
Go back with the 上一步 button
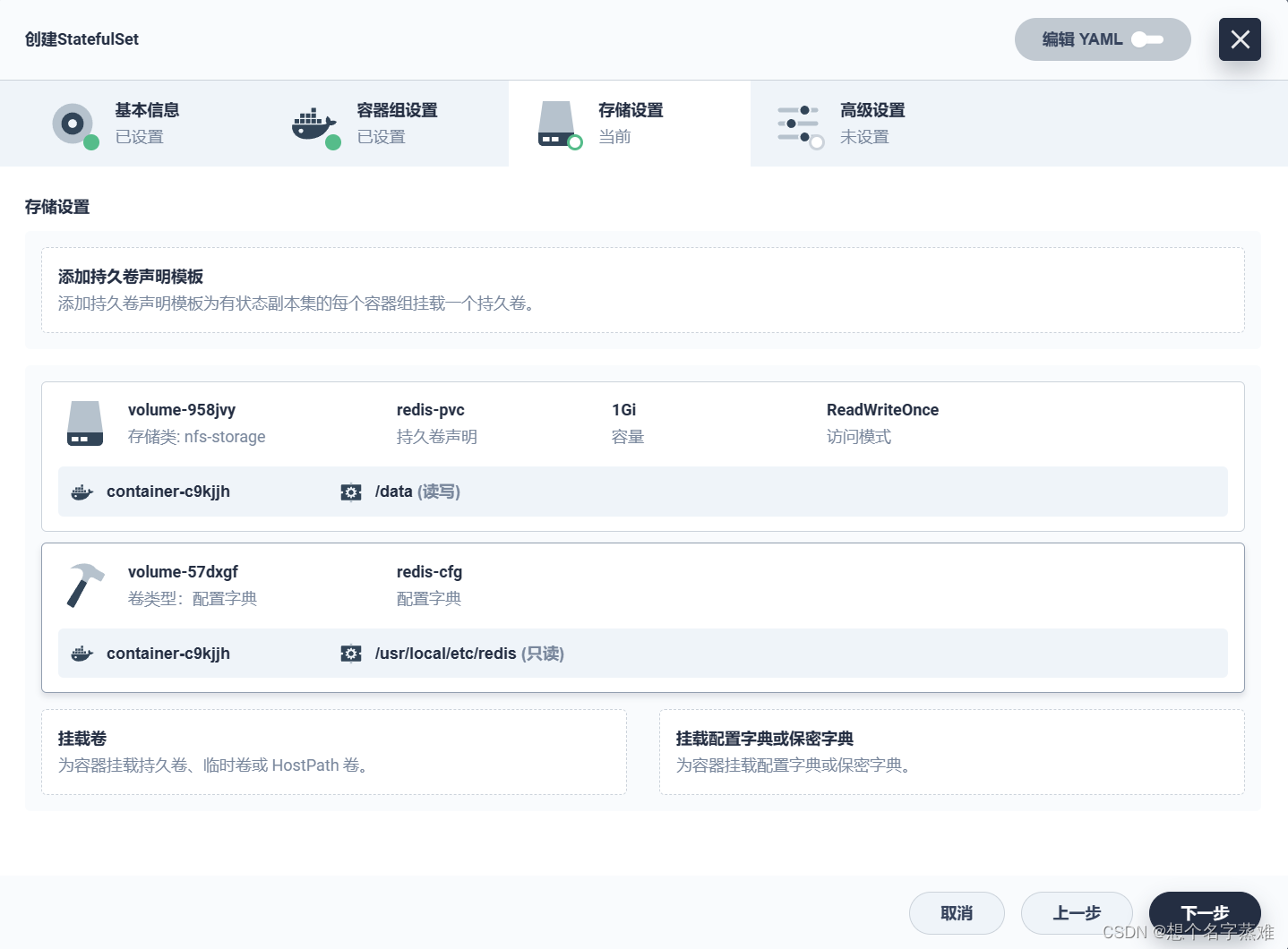click(1077, 913)
